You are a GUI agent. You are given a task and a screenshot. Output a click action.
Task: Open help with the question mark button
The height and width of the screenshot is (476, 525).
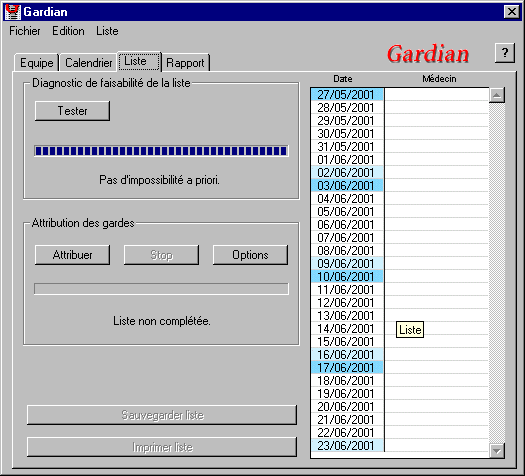pos(505,53)
